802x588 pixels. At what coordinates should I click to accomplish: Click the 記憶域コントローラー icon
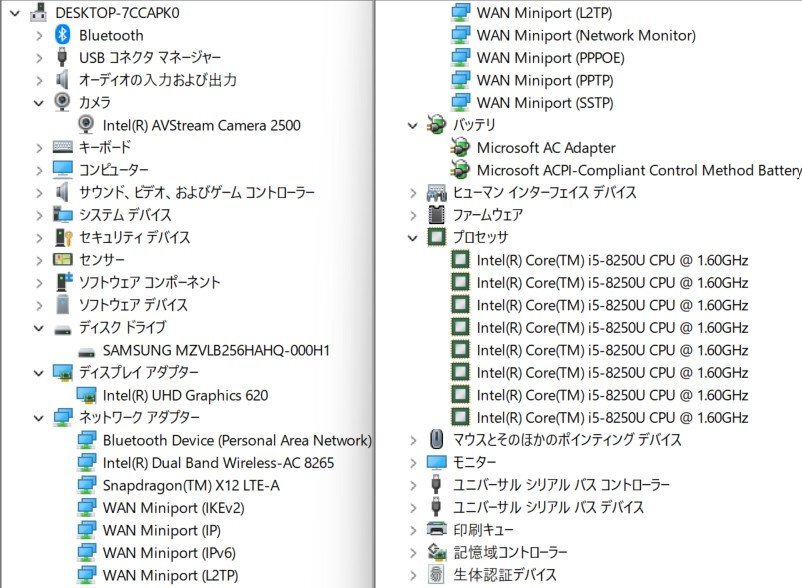pos(436,552)
